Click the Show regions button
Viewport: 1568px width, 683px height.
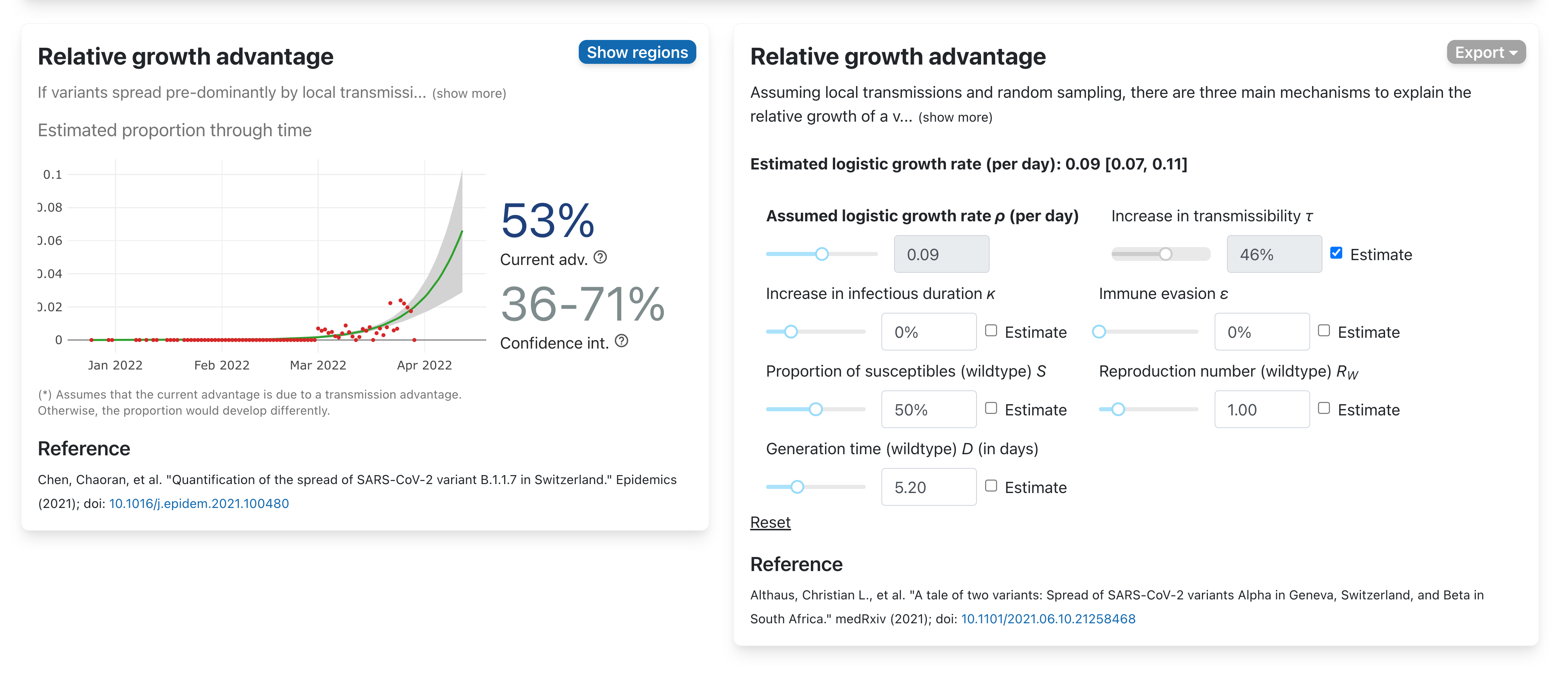click(637, 52)
